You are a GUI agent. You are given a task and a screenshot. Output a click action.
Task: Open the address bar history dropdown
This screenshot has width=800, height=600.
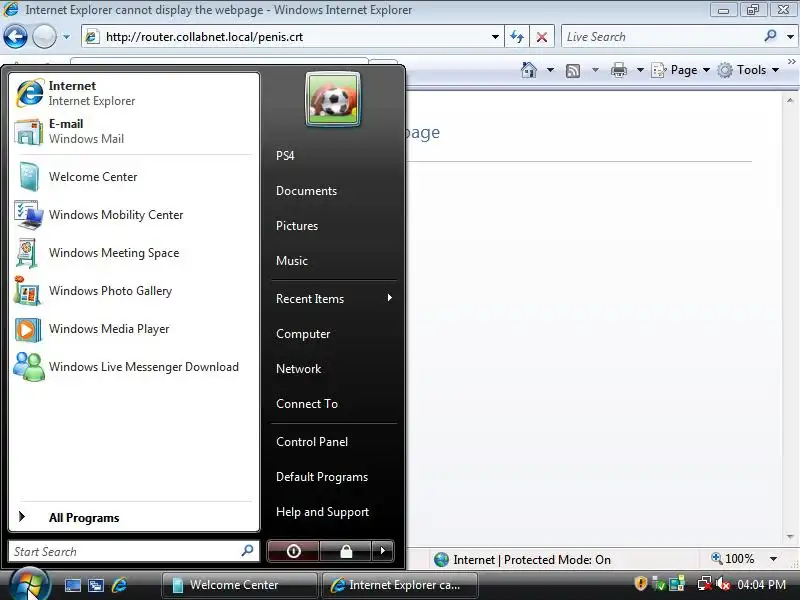click(495, 37)
